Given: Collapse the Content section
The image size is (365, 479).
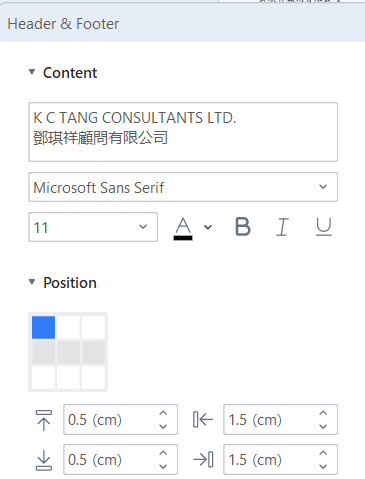Looking at the screenshot, I should pos(32,72).
